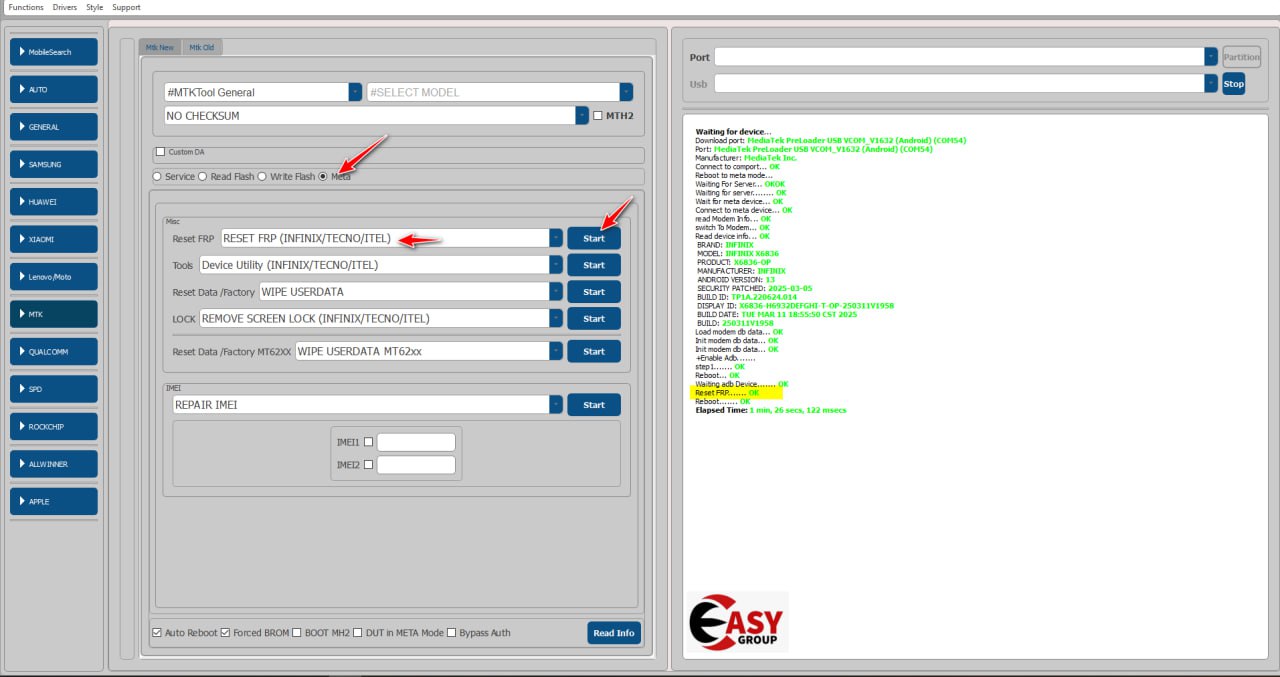Open the HUAWEI sidebar module
This screenshot has height=677, width=1280.
pyautogui.click(x=54, y=202)
